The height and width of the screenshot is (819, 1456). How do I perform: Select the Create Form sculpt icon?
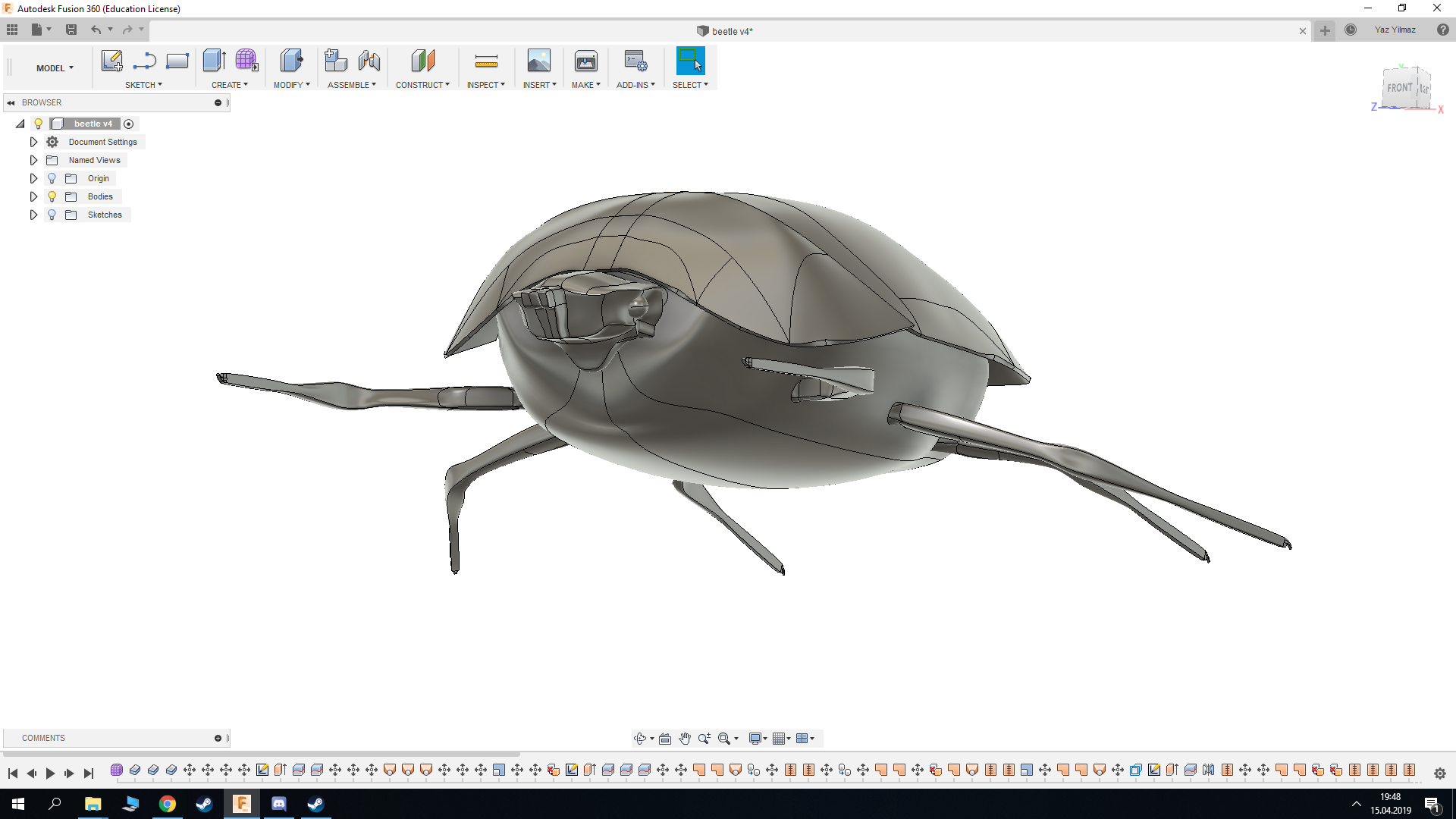pyautogui.click(x=246, y=61)
